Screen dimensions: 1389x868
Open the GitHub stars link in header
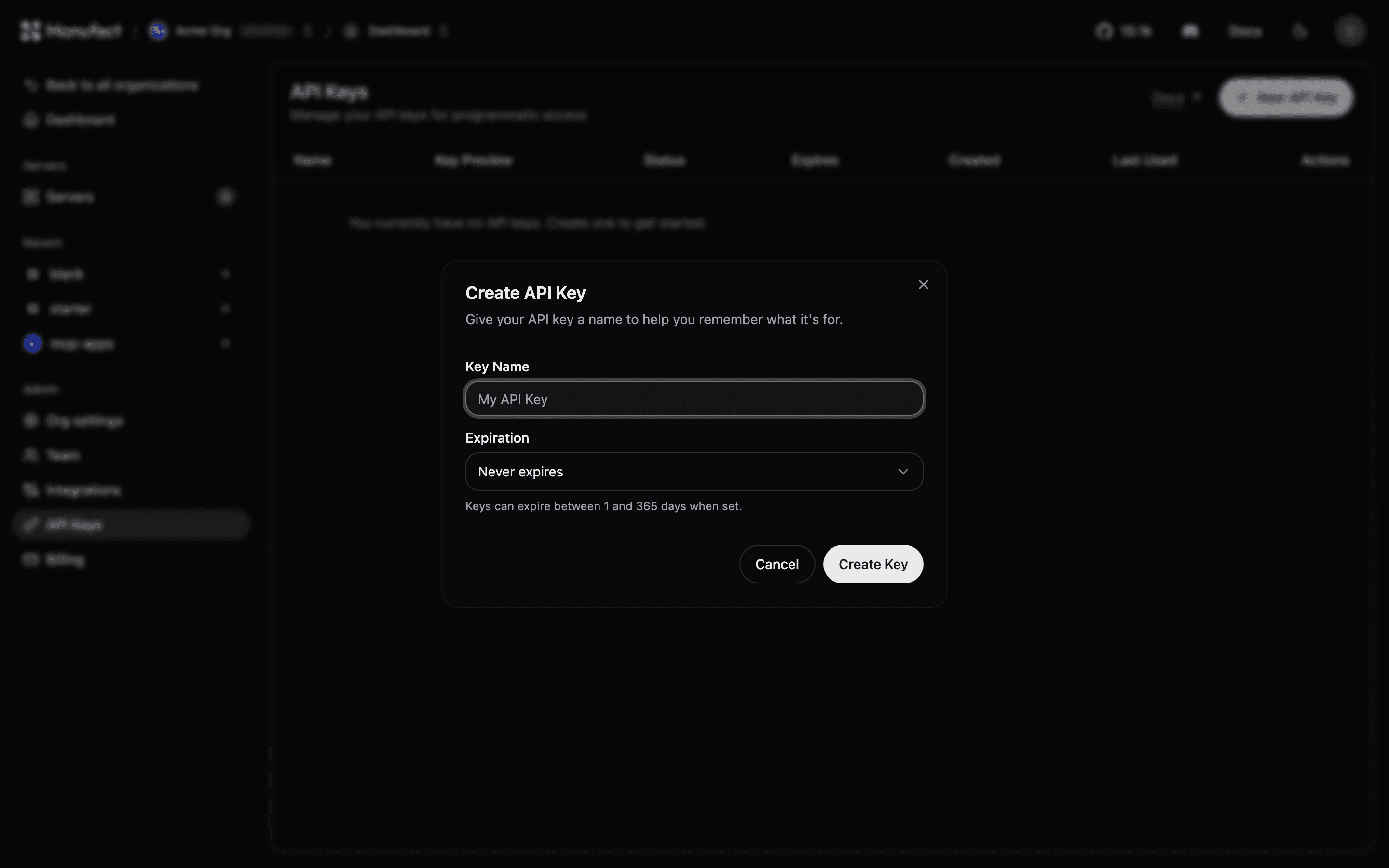[x=1123, y=30]
